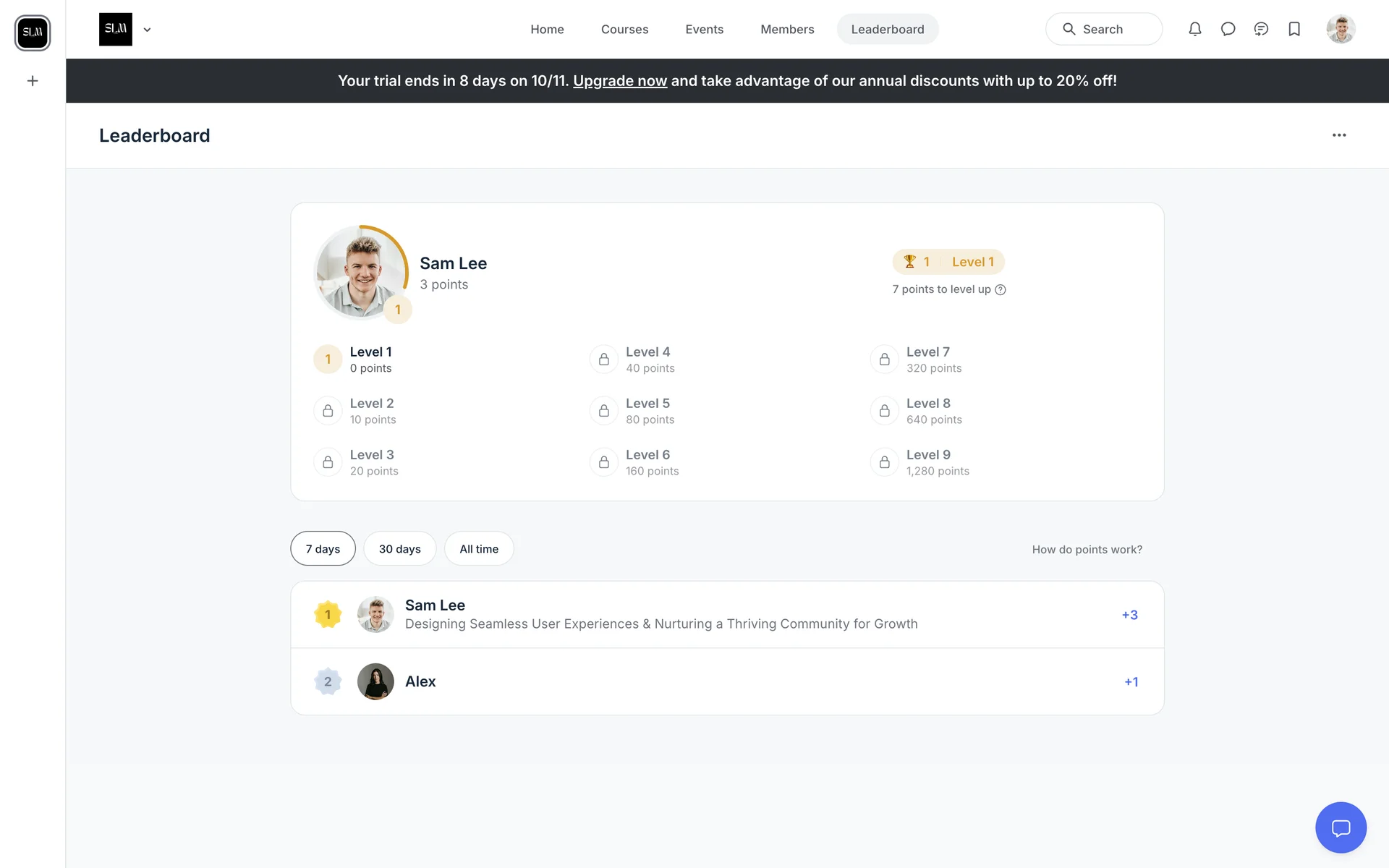This screenshot has width=1389, height=868.
Task: Click the Upgrade now link
Action: click(x=619, y=81)
